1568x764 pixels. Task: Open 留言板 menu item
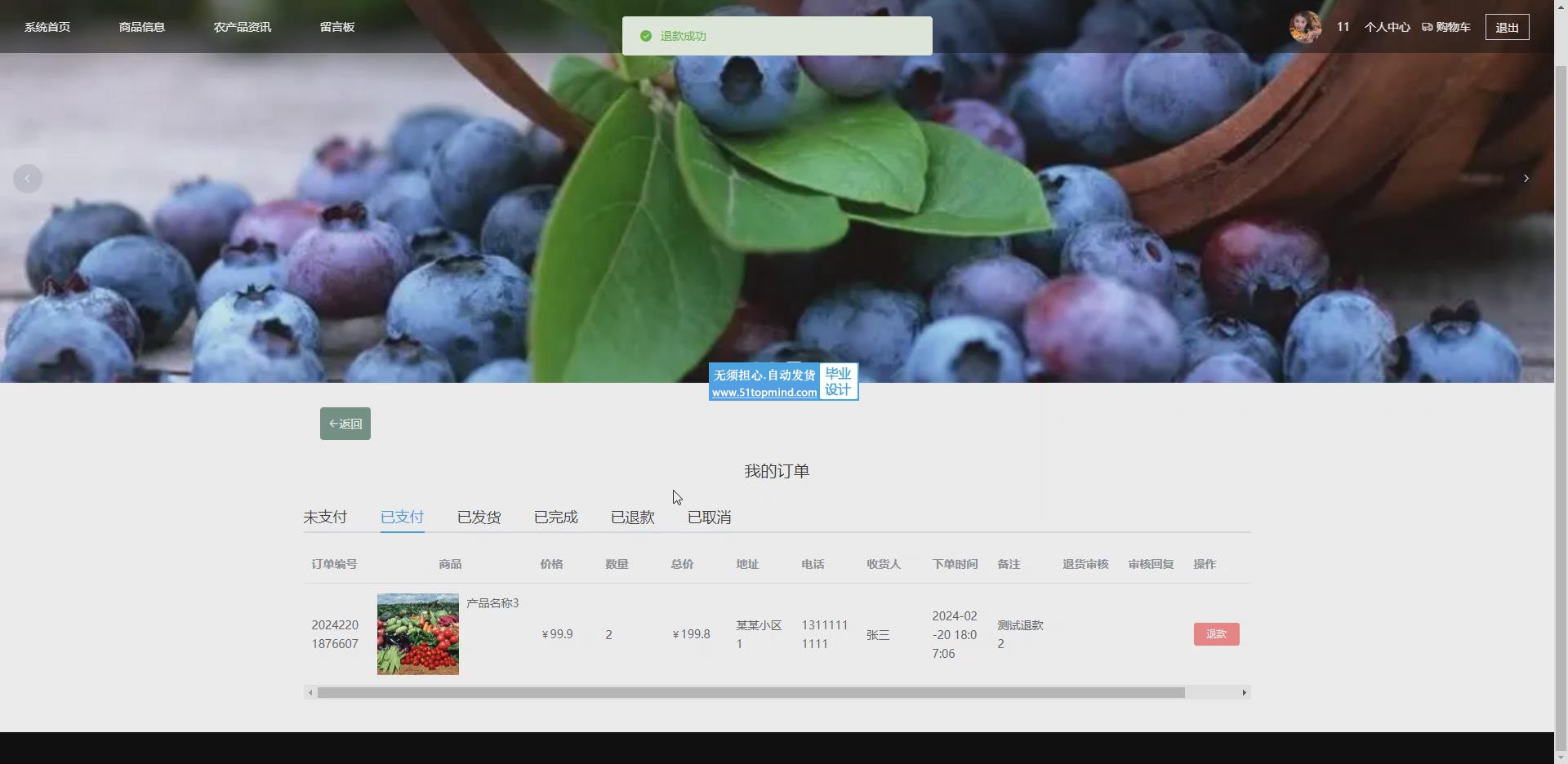pos(337,27)
